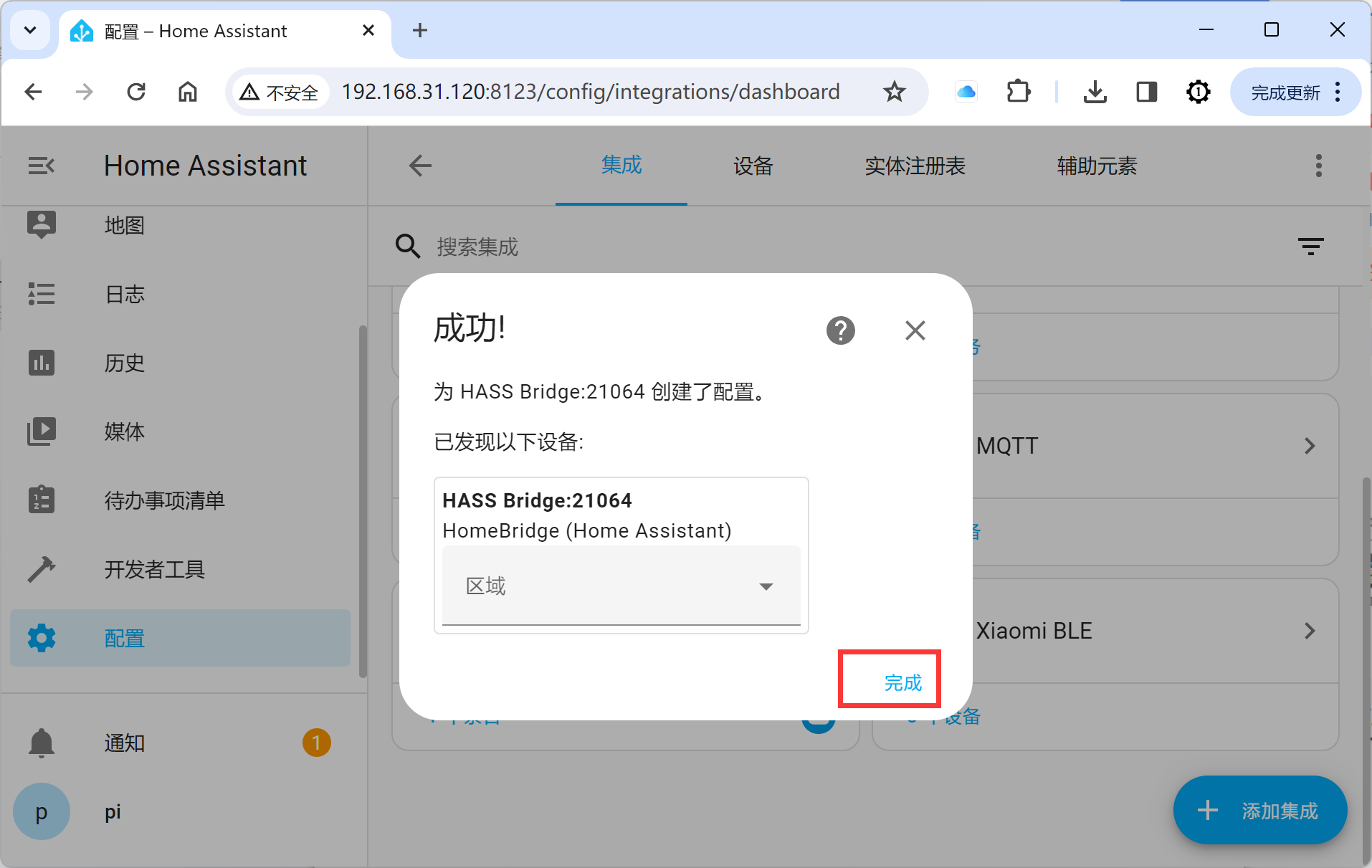Reload the page
Viewport: 1372px width, 868px height.
click(136, 92)
